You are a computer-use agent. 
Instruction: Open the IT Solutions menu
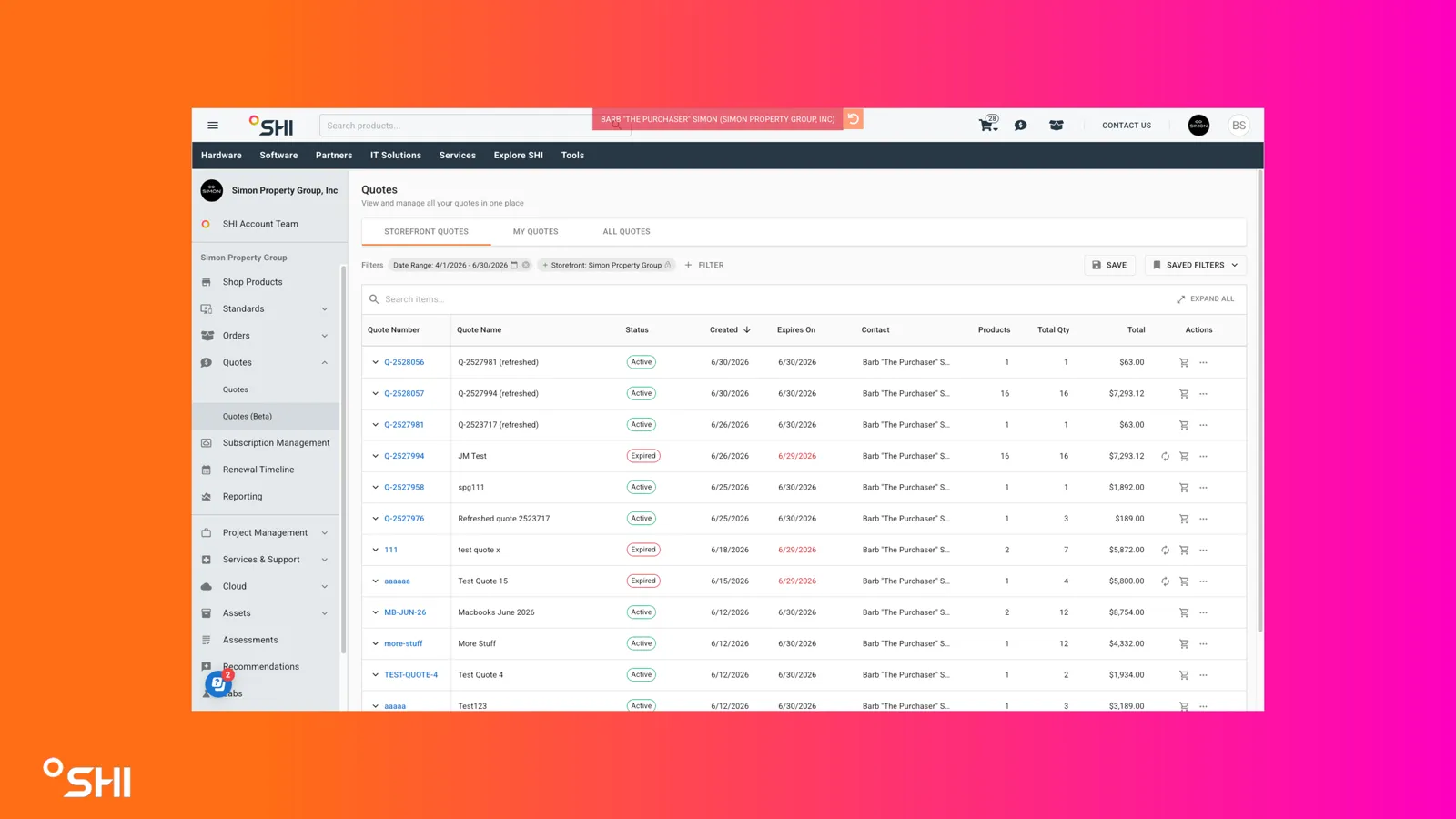(x=396, y=156)
